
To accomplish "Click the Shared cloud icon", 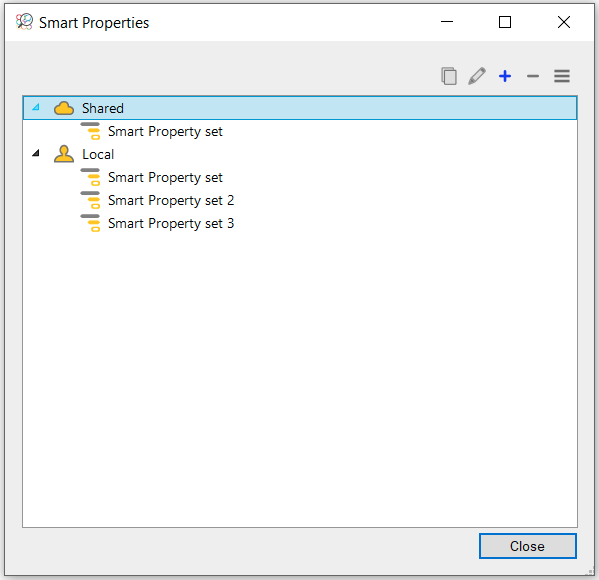I will coord(64,109).
